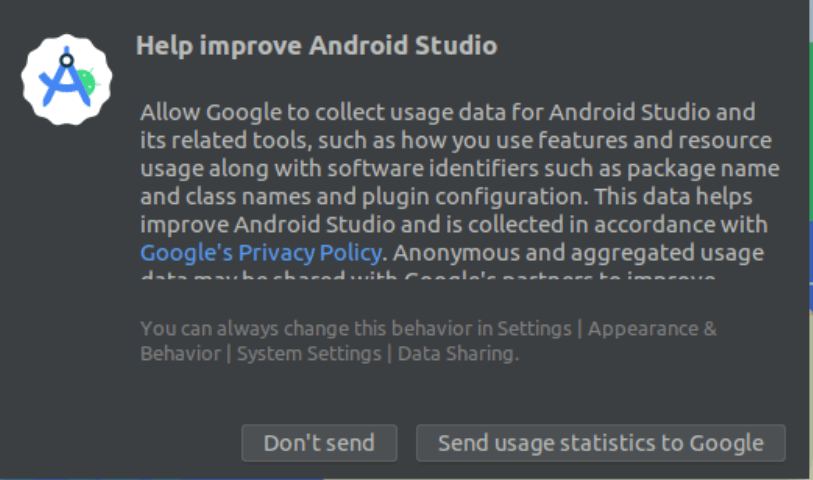Click the green strip at the right edge
Viewport: 813px width, 480px height.
[x=810, y=130]
